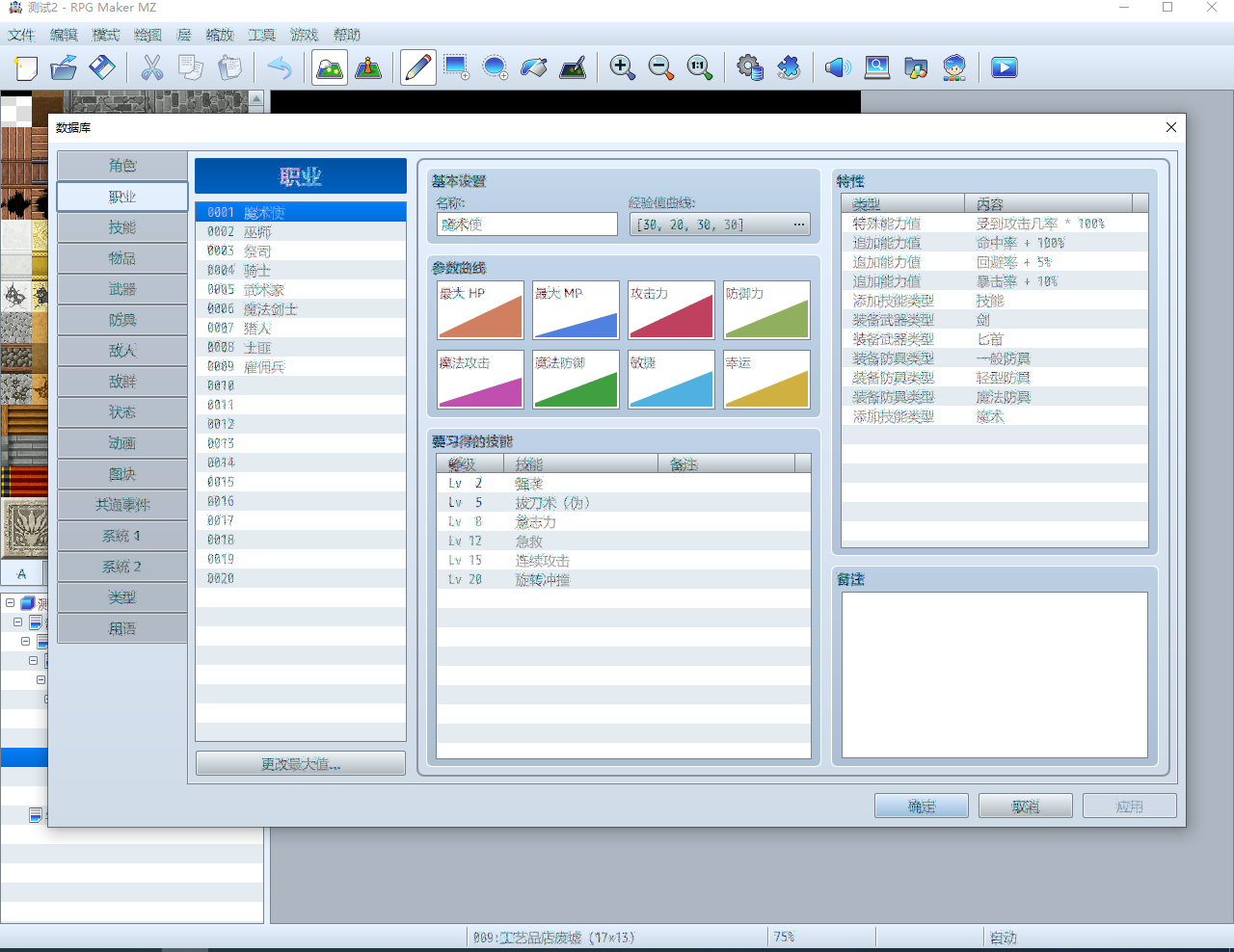
Task: Select the 共通事件 database tab
Action: (x=122, y=505)
